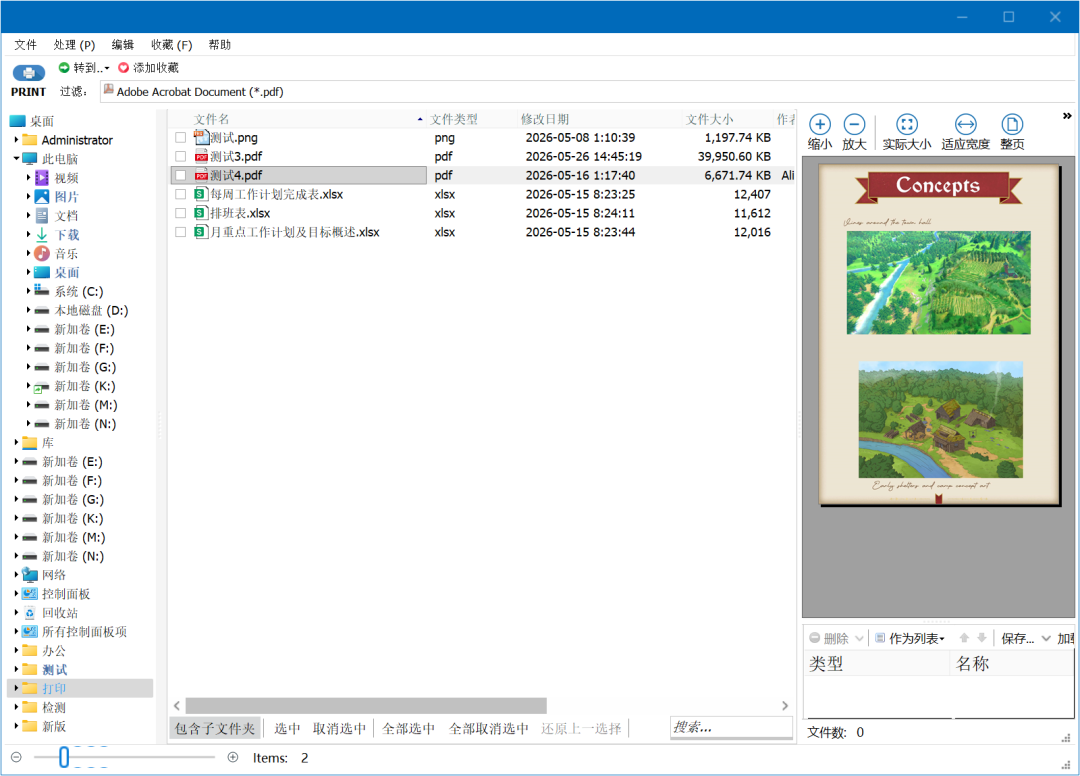
Task: Check the box for 月重点工作计划及目标概述.xlsx
Action: [x=180, y=232]
